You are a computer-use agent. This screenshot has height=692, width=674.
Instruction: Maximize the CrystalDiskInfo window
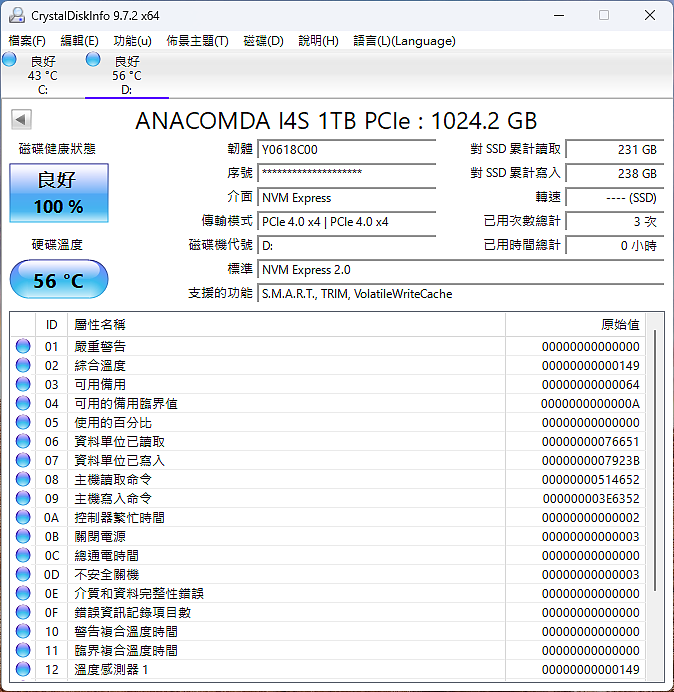604,15
